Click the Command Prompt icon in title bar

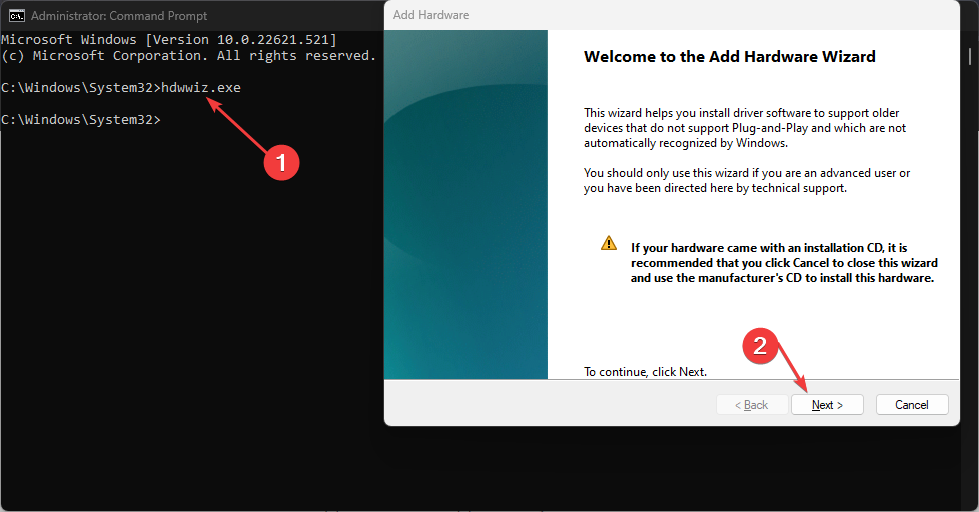17,16
